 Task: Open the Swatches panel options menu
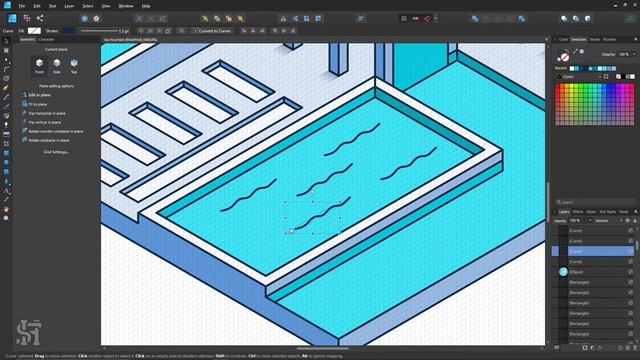636,39
